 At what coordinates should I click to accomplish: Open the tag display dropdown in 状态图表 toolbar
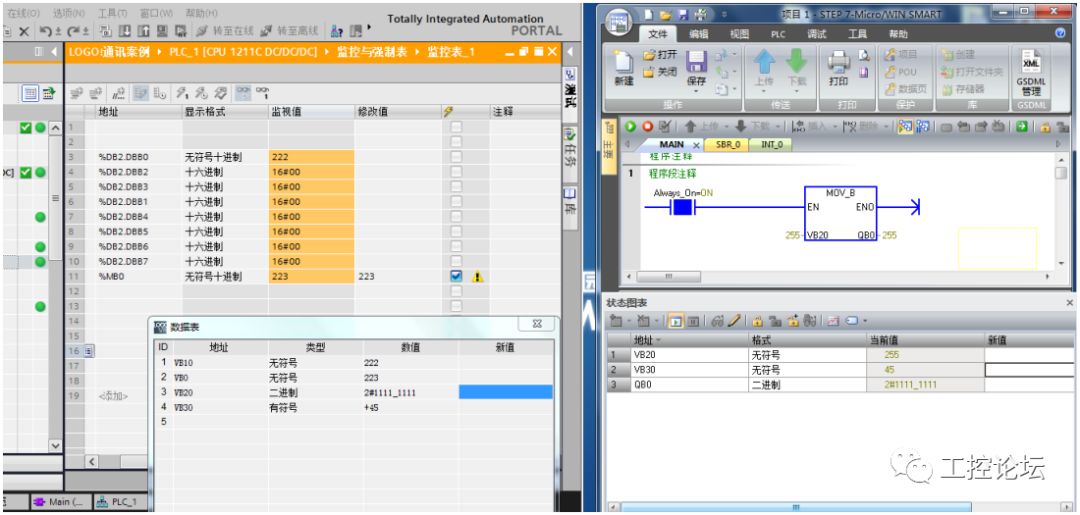[x=865, y=322]
